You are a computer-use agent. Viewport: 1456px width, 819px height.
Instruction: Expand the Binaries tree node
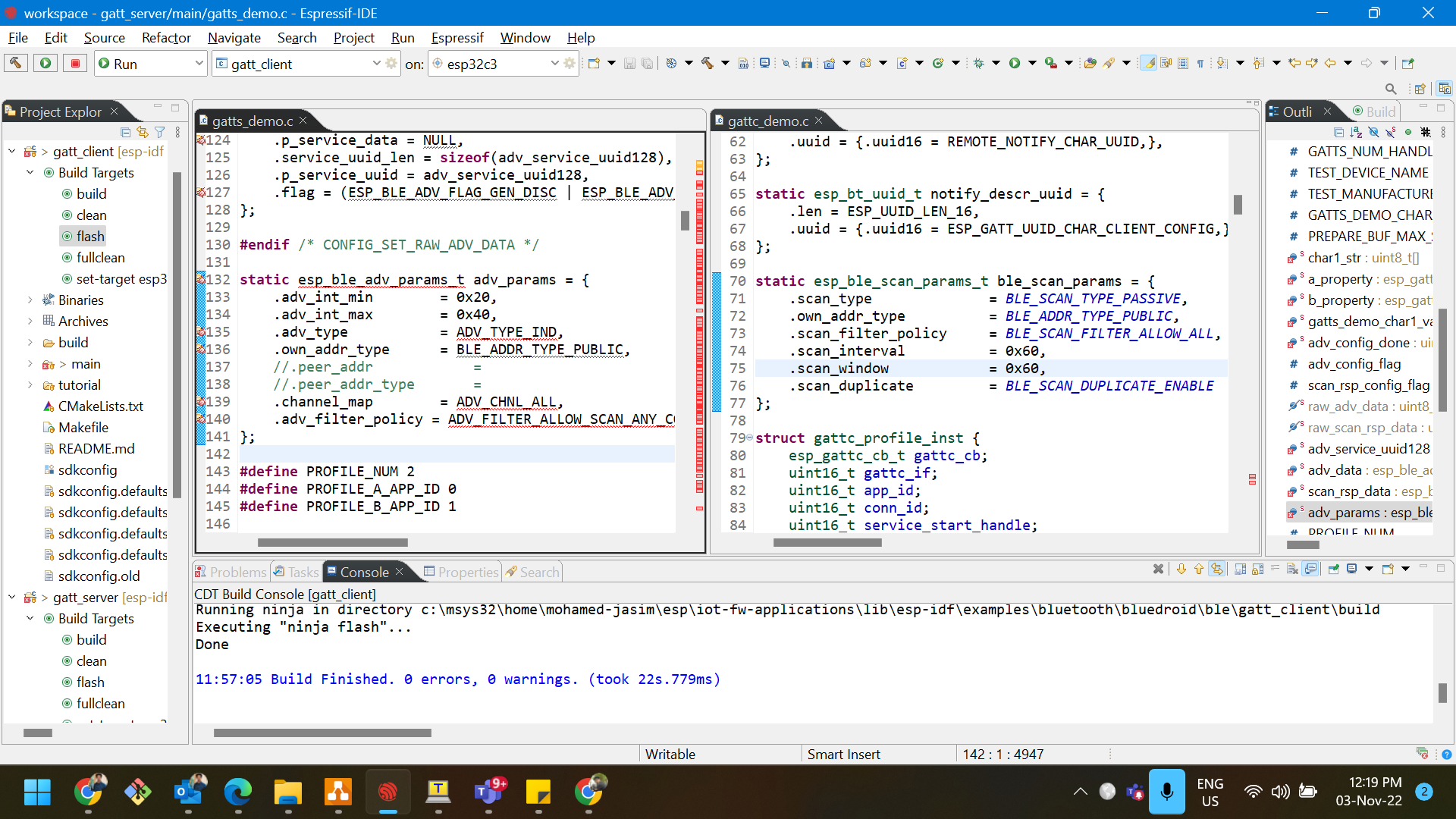(30, 300)
